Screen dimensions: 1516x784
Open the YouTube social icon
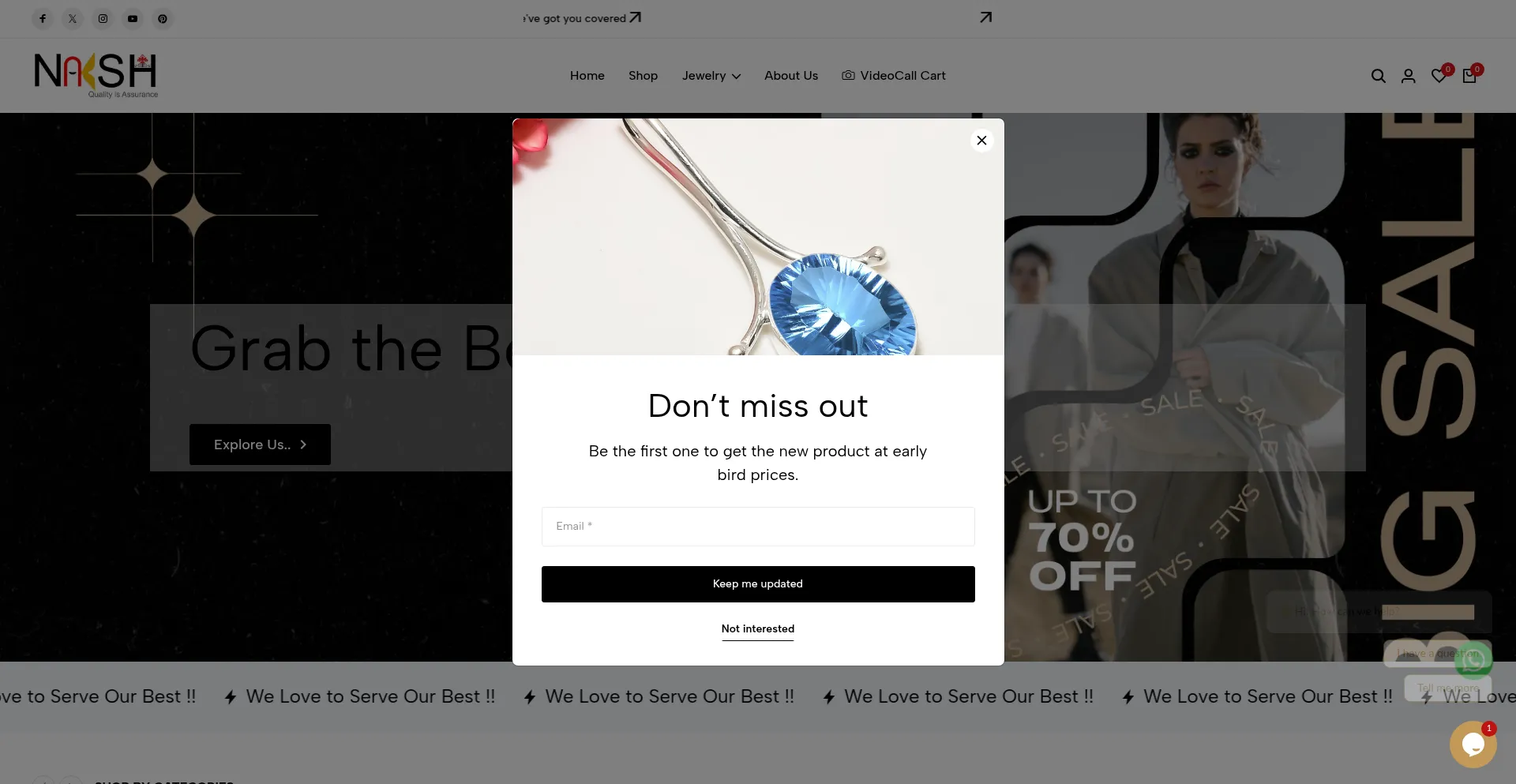click(133, 18)
